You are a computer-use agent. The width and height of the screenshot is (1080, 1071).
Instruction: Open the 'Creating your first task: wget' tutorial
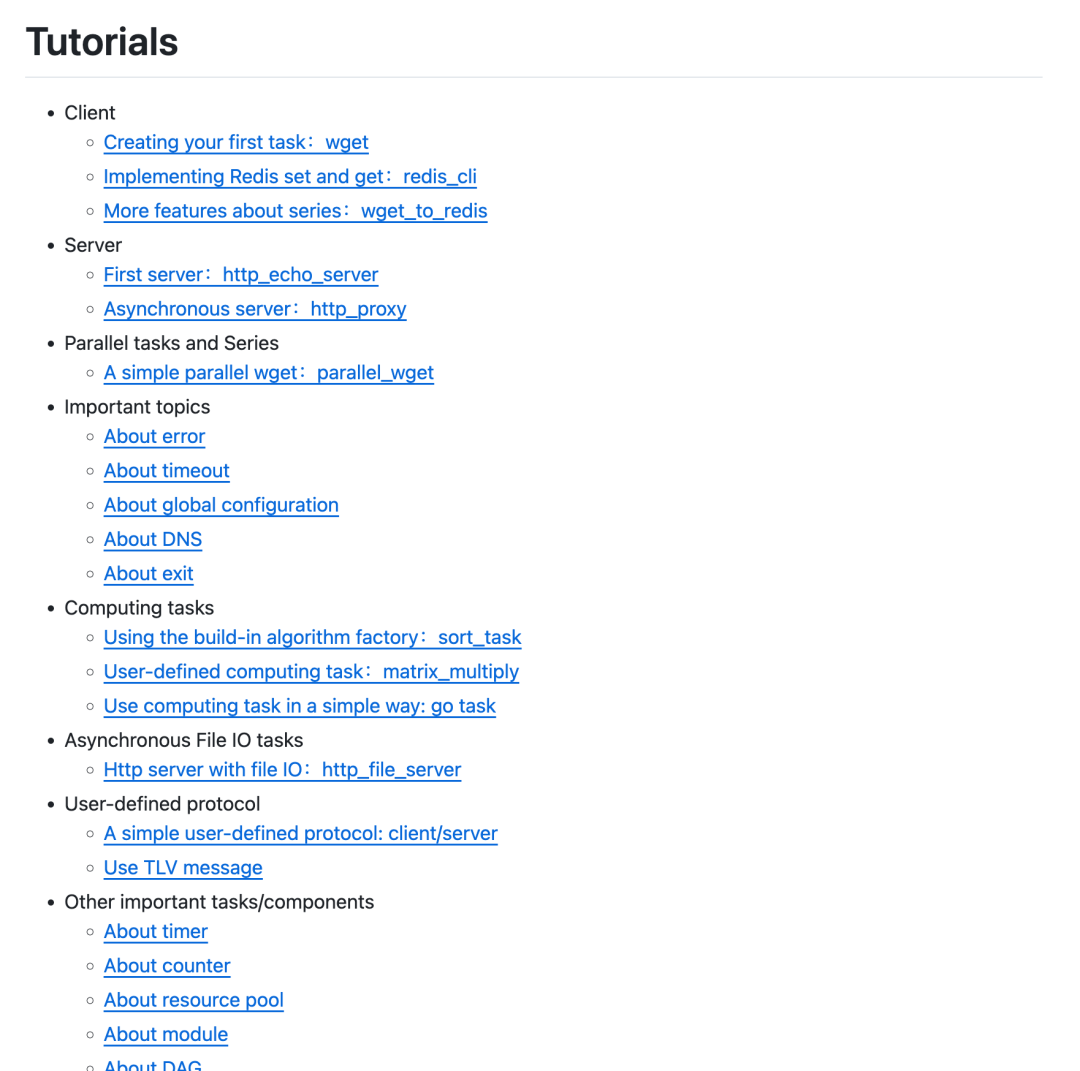tap(236, 143)
